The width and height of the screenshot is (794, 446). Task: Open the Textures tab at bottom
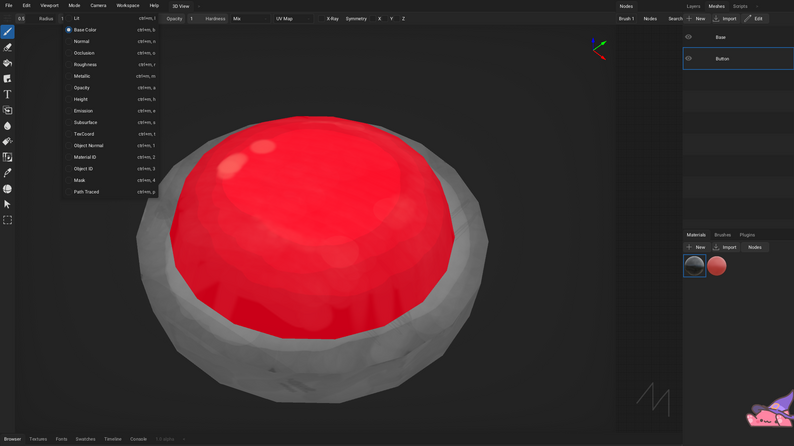(38, 439)
